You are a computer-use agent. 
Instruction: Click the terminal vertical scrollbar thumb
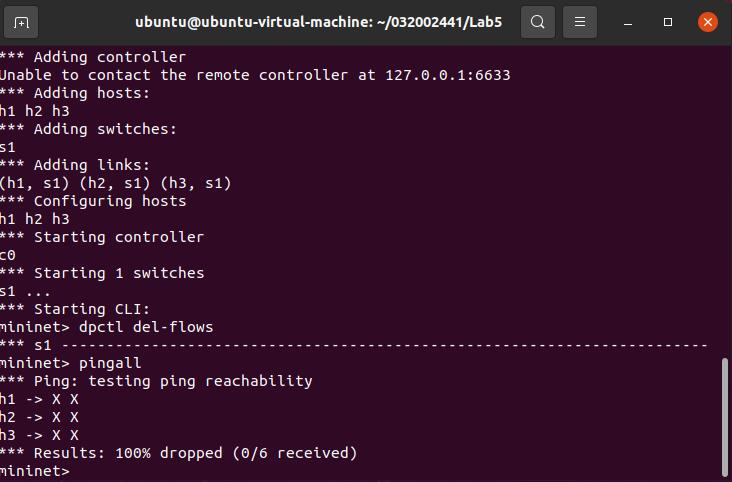click(725, 417)
